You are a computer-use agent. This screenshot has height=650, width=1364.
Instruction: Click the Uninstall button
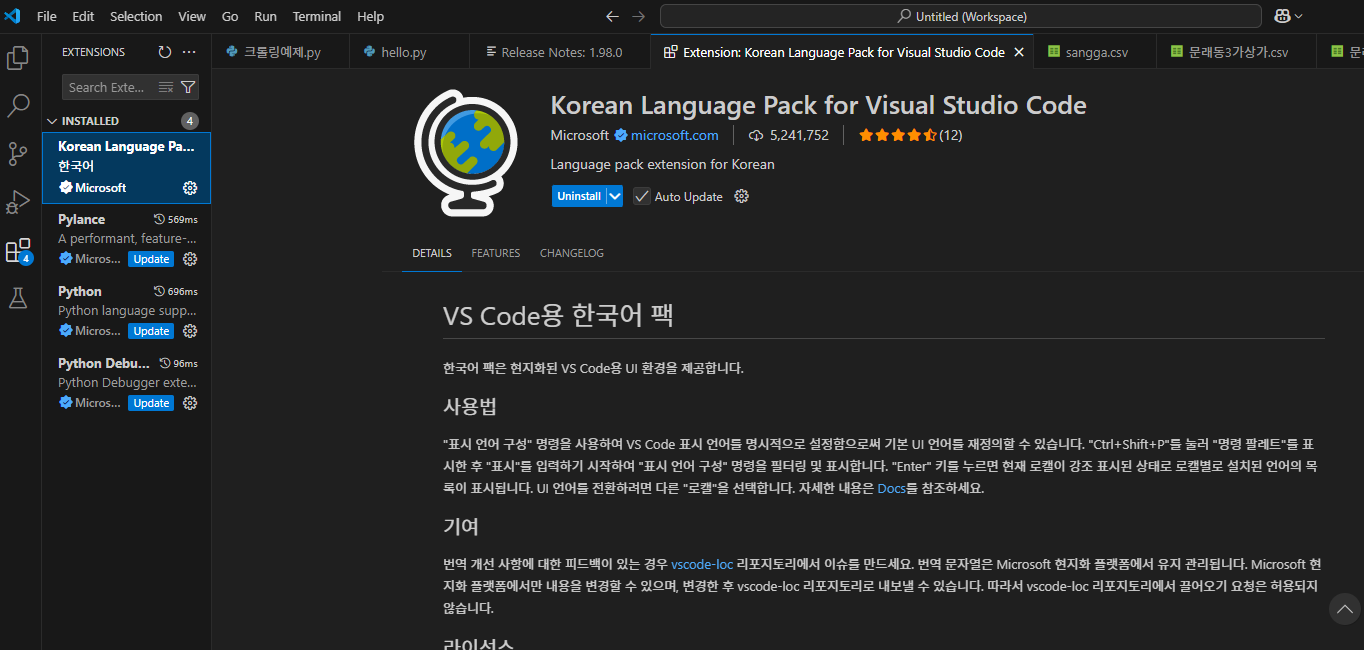[x=579, y=196]
